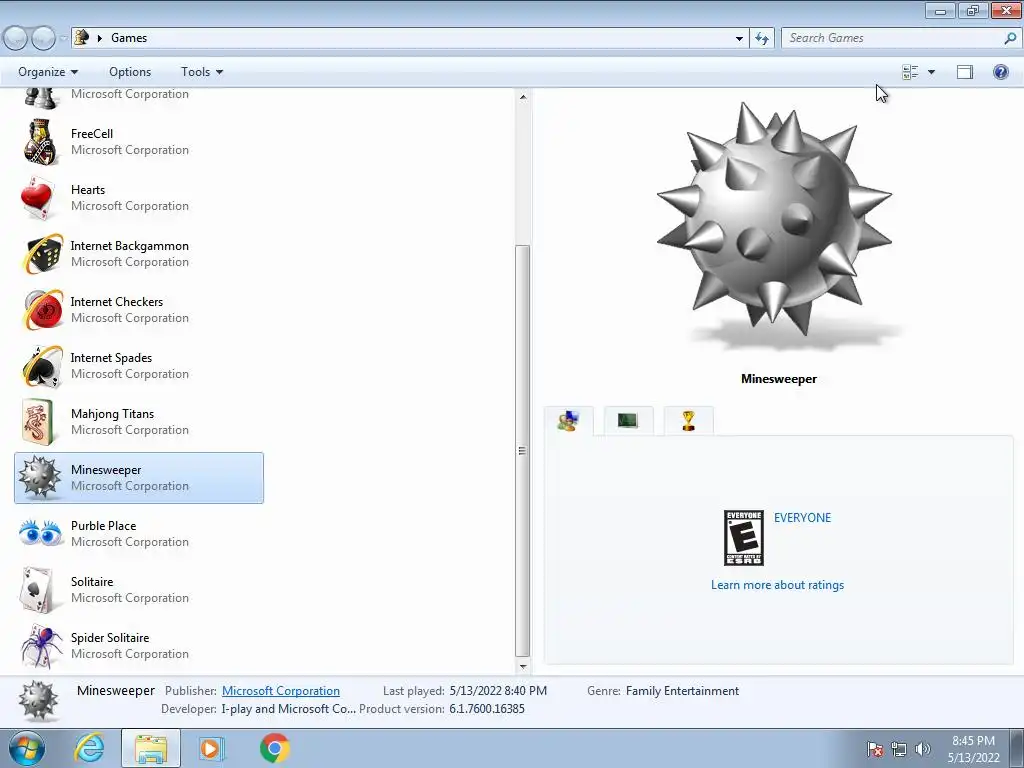Select the FreeCell game icon
The width and height of the screenshot is (1024, 768).
coord(40,141)
